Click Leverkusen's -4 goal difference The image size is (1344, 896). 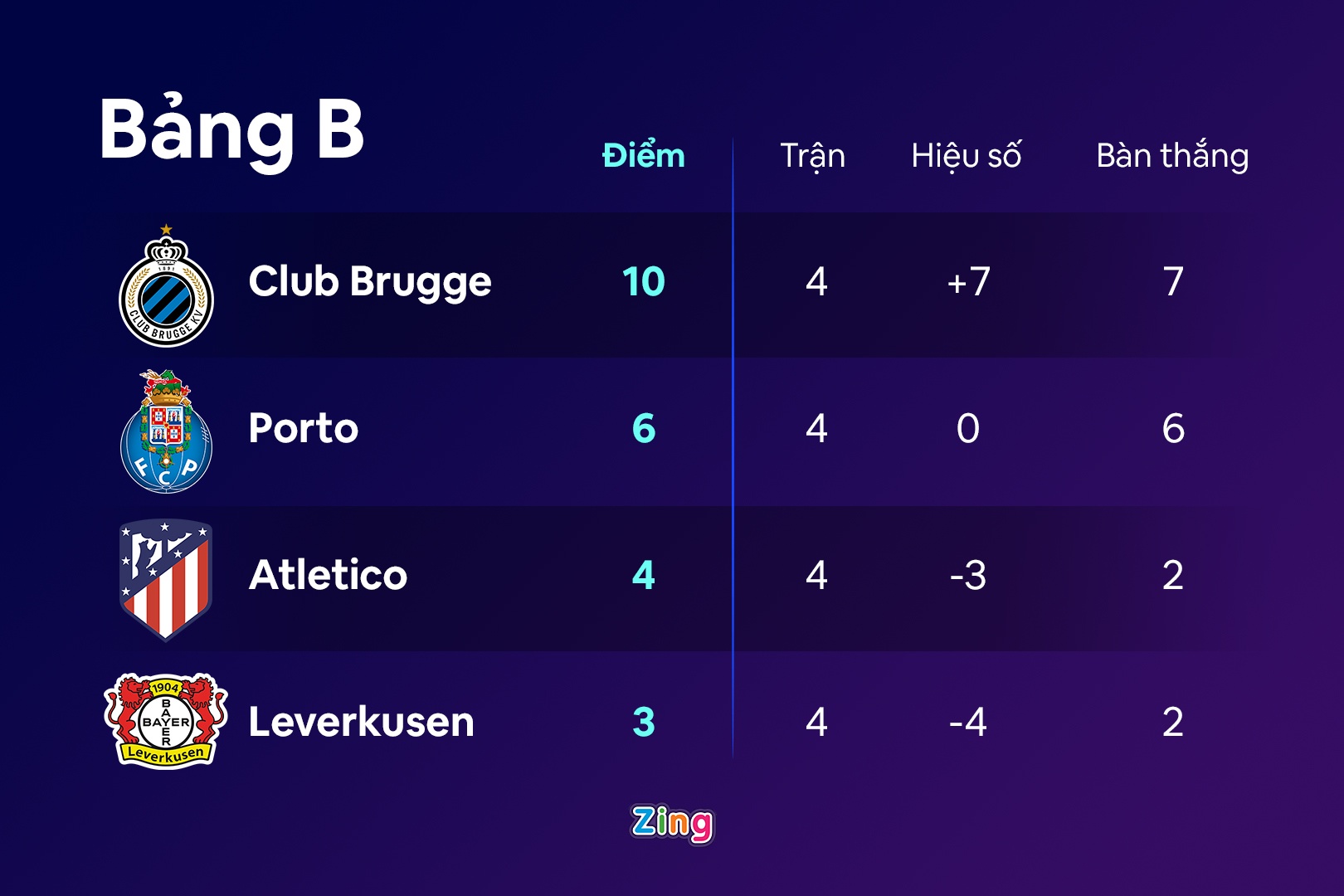[967, 722]
